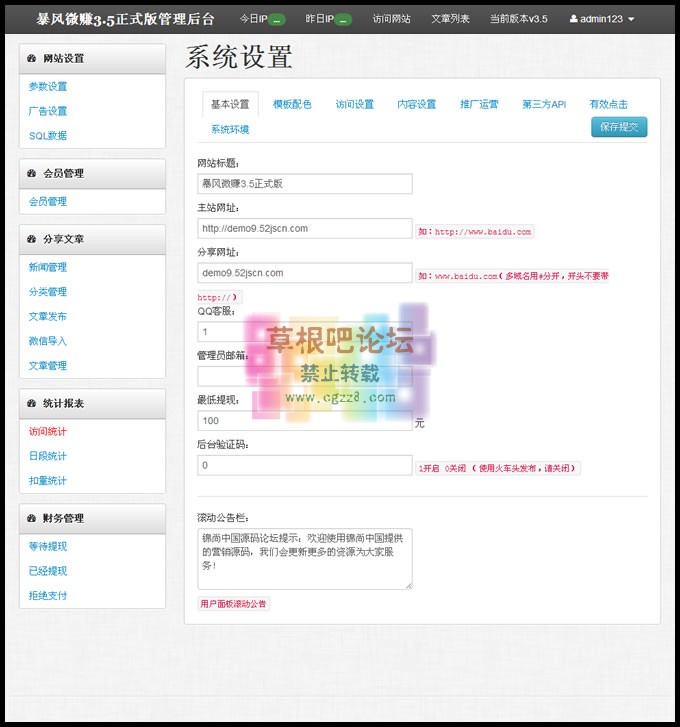680x727 pixels.
Task: Click the green 昨日IP count badge
Action: 343,20
